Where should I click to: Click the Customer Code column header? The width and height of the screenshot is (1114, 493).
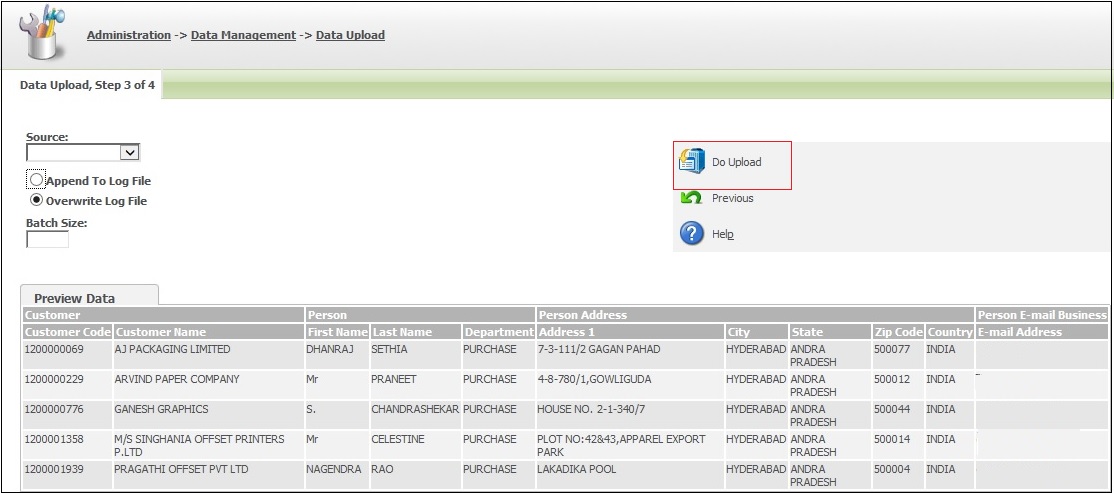pos(67,332)
